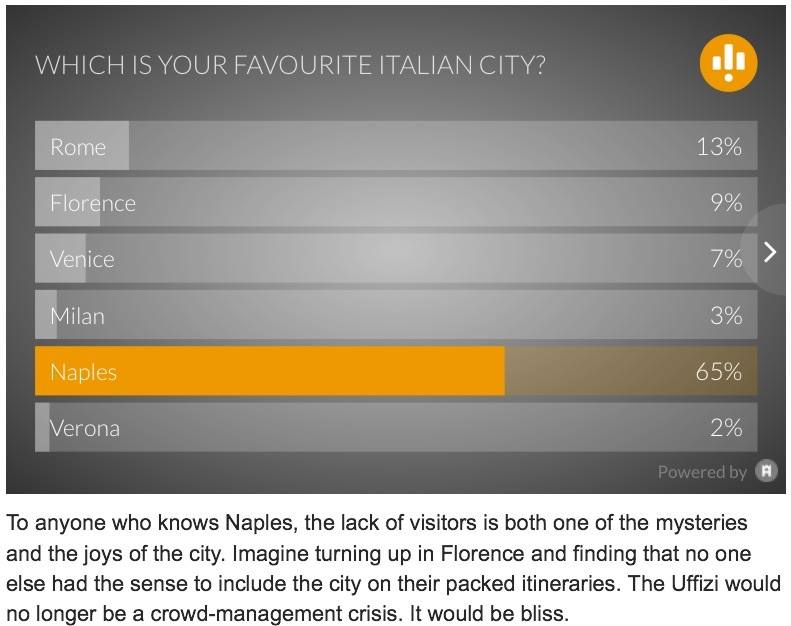Click the 2% Verona percentage
The image size is (791, 626).
coord(725,428)
